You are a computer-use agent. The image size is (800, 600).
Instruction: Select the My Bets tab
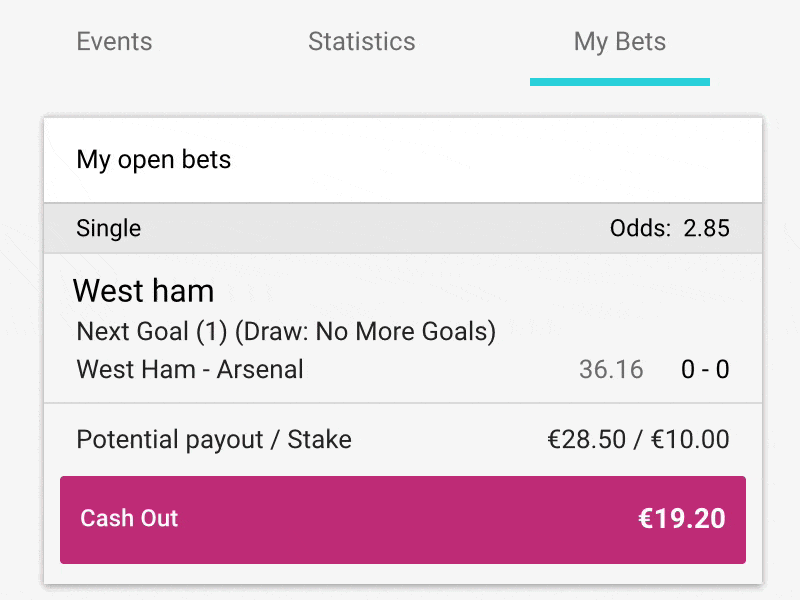click(619, 42)
